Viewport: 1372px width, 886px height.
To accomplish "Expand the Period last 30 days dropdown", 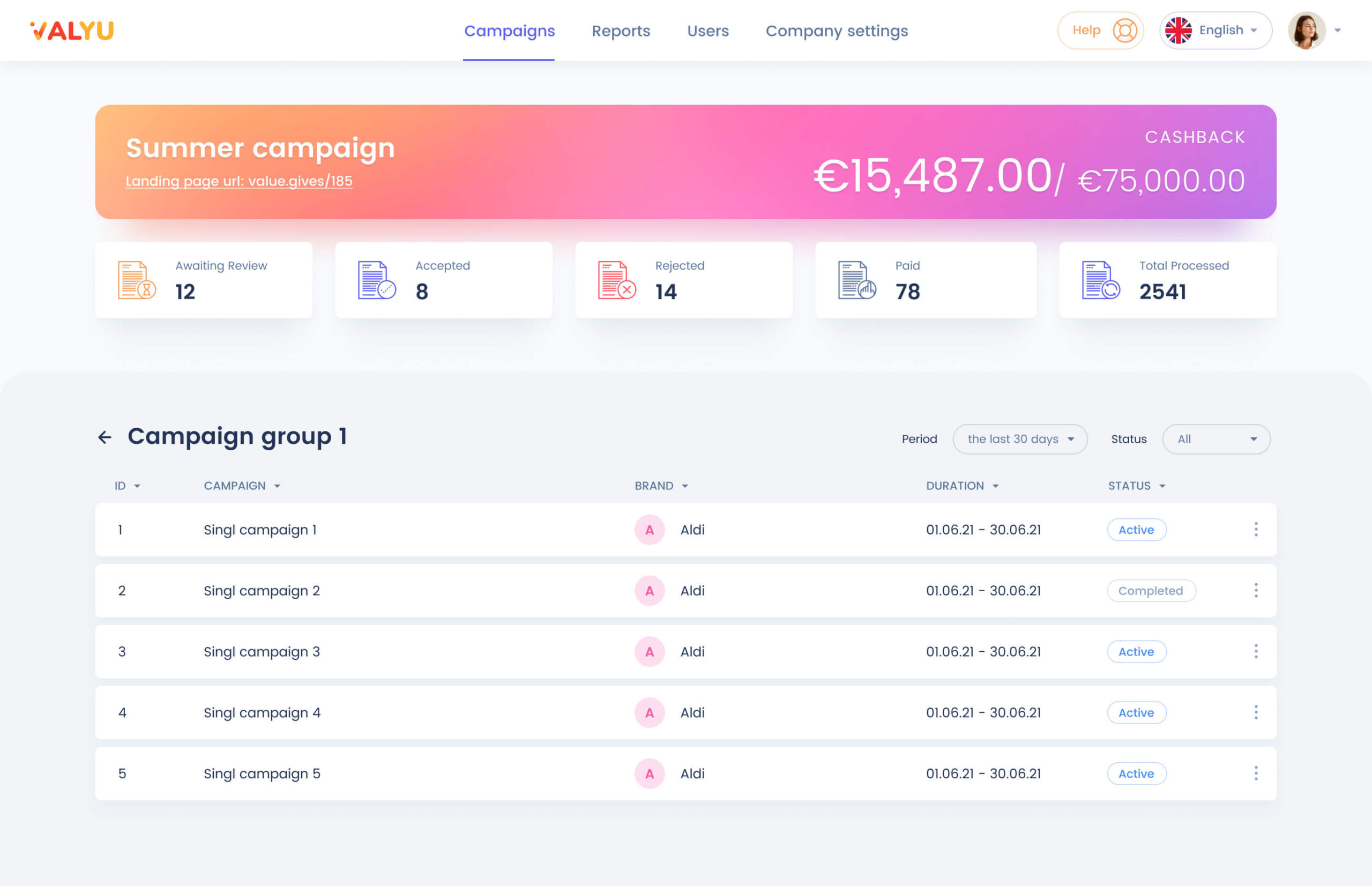I will [x=1020, y=439].
